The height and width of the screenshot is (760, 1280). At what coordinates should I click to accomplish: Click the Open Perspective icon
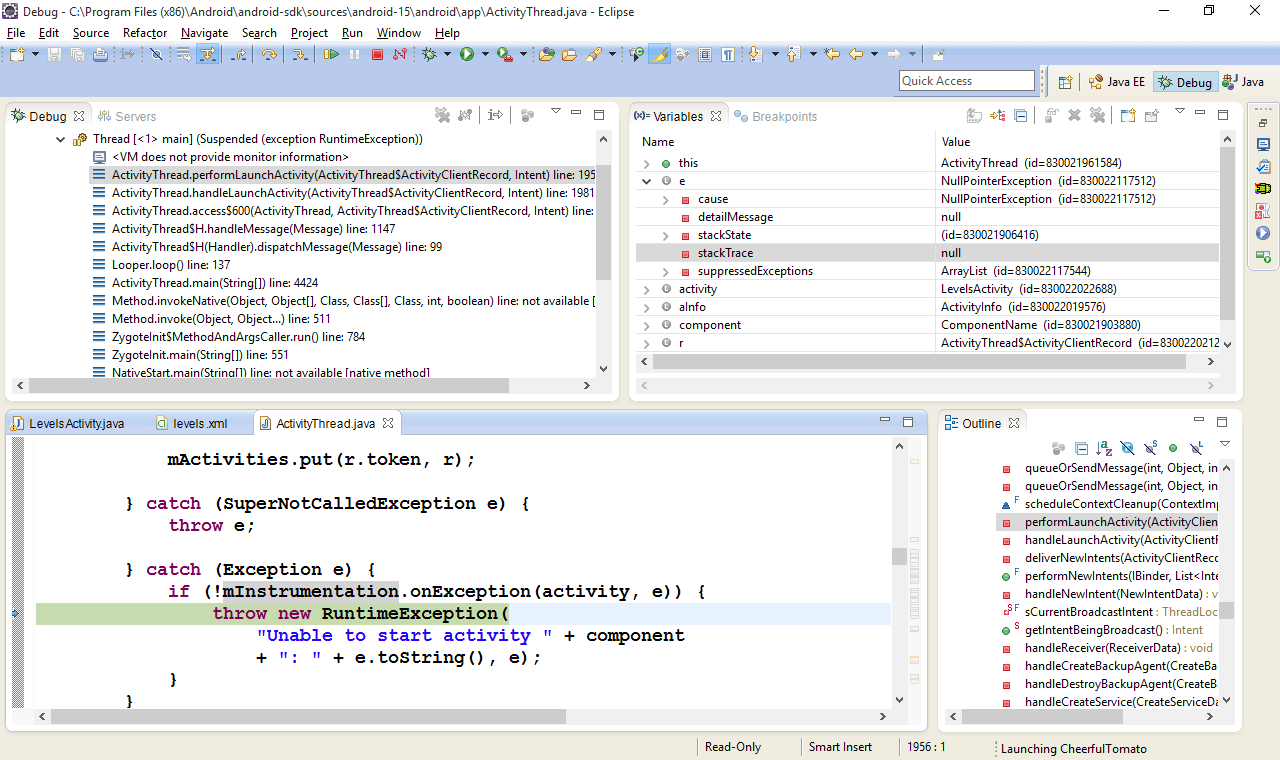pyautogui.click(x=1065, y=82)
